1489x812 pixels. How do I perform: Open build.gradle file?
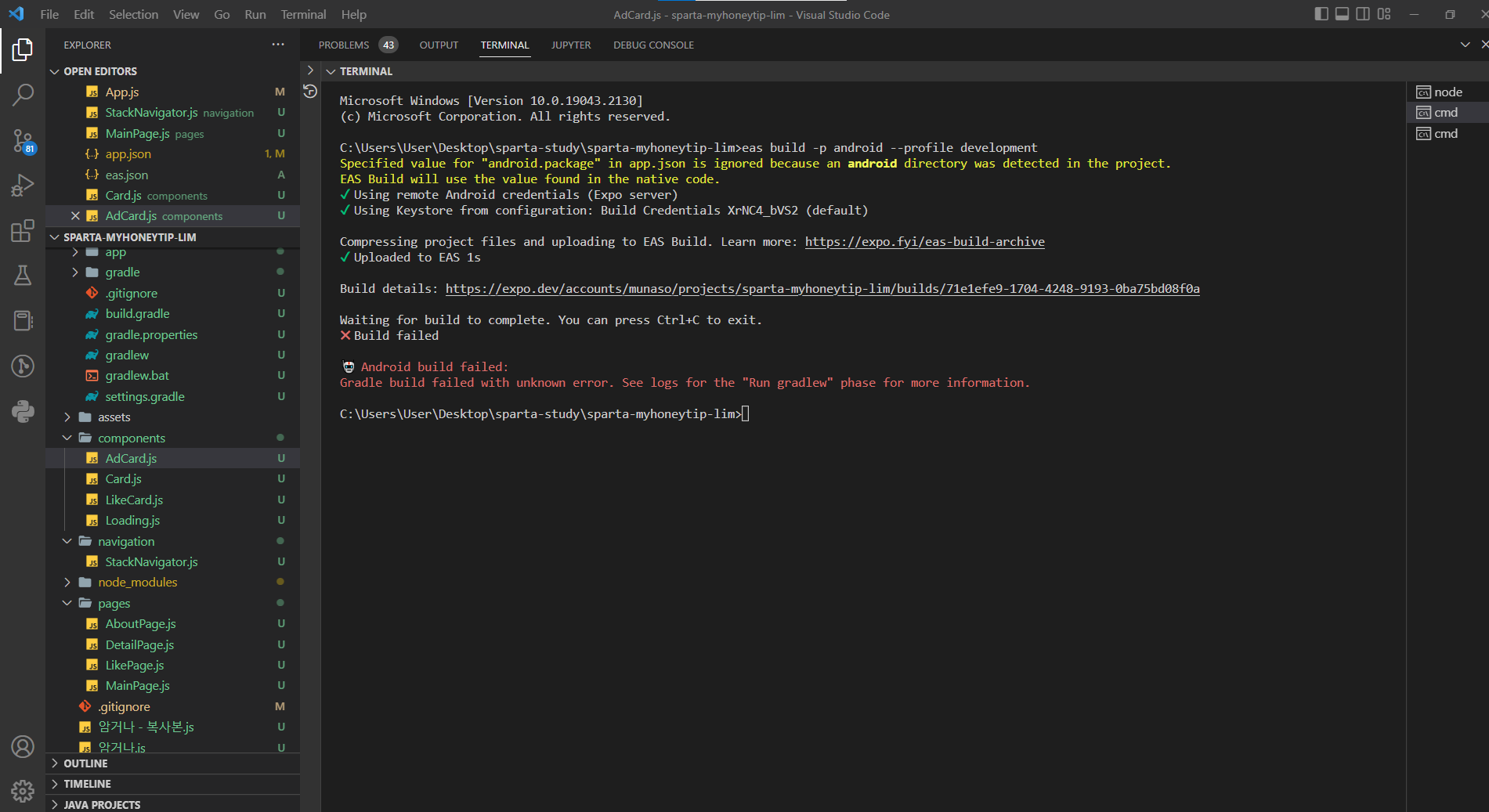pos(172,314)
